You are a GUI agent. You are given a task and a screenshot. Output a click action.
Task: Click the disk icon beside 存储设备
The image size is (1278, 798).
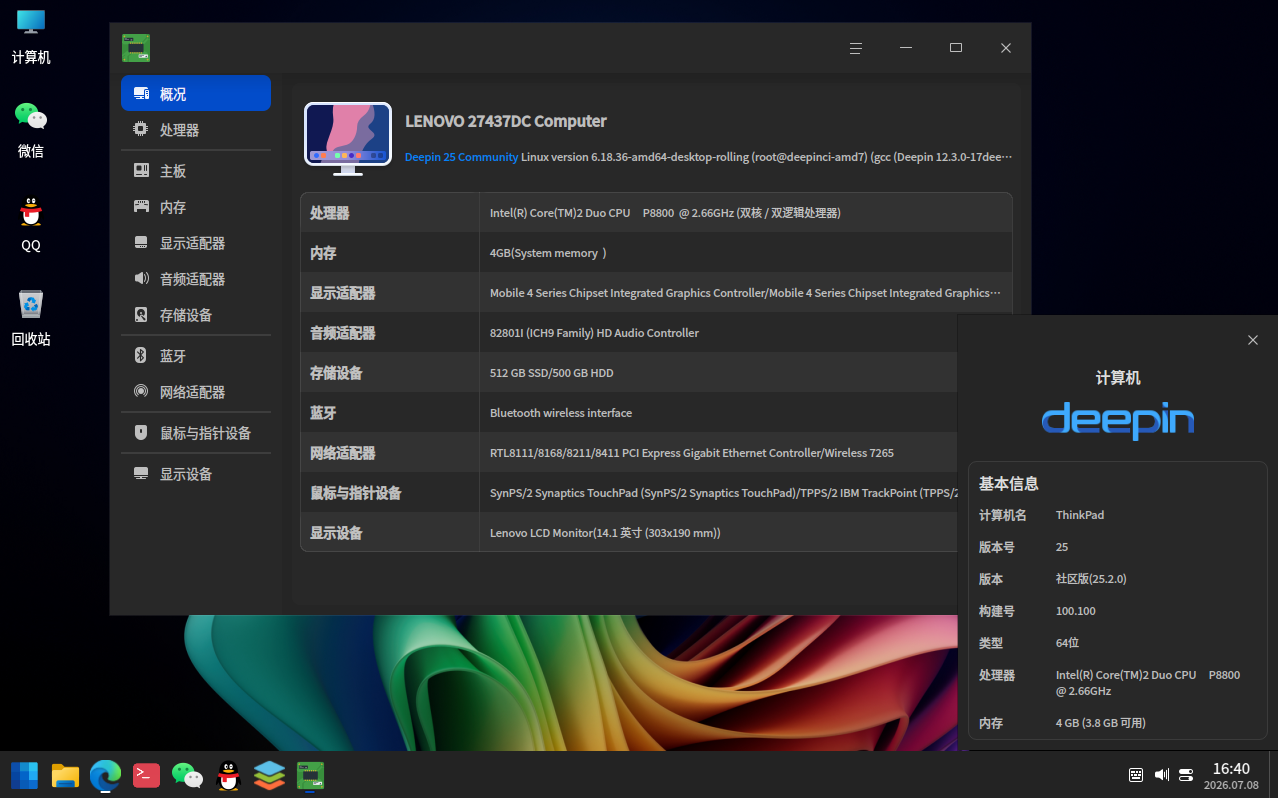coord(141,315)
